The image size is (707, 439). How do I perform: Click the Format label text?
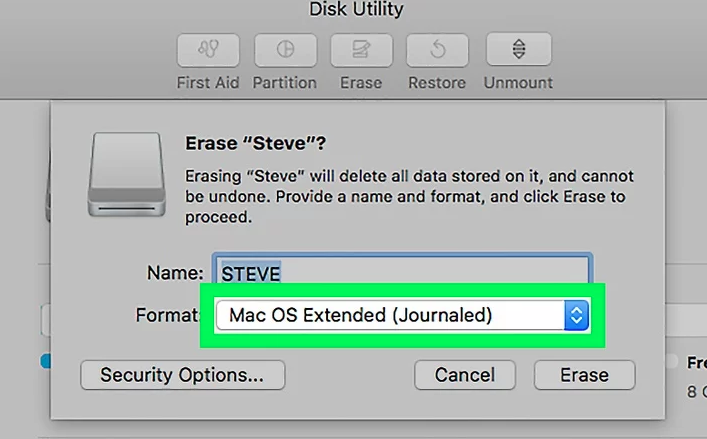(168, 315)
